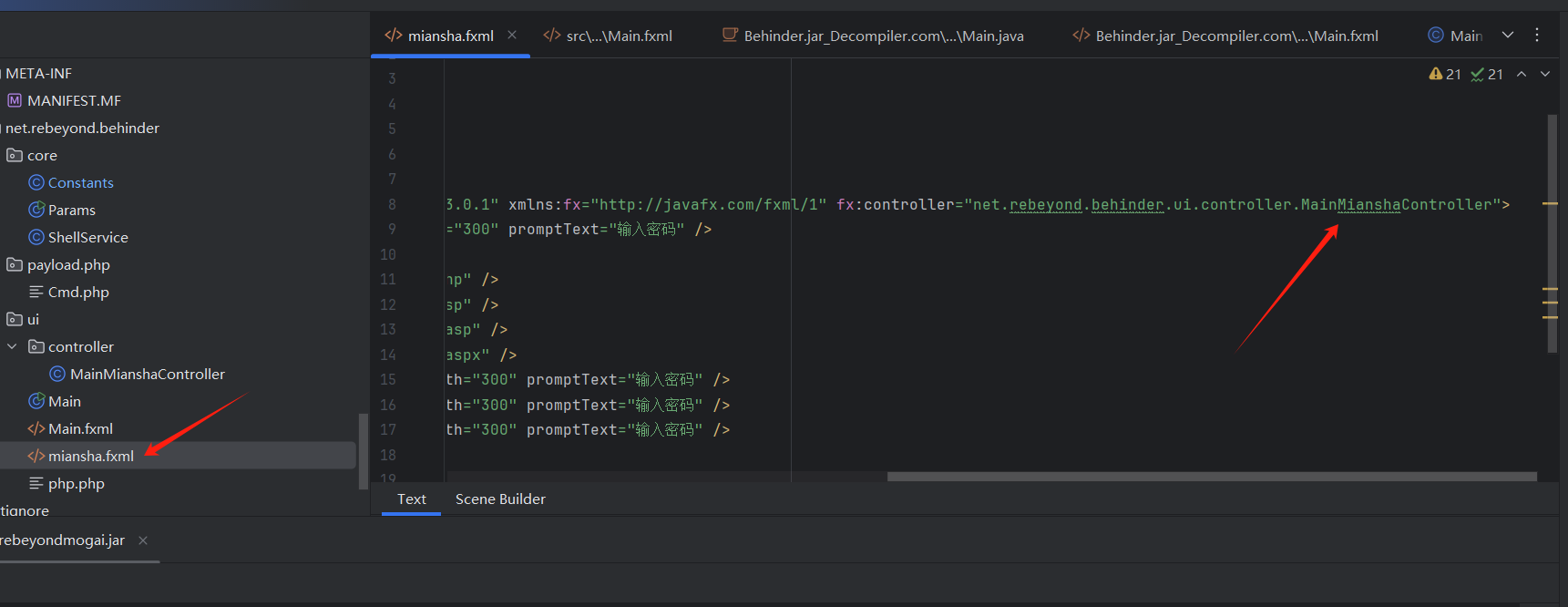Select the payload.php folder
This screenshot has width=1568, height=607.
[68, 264]
